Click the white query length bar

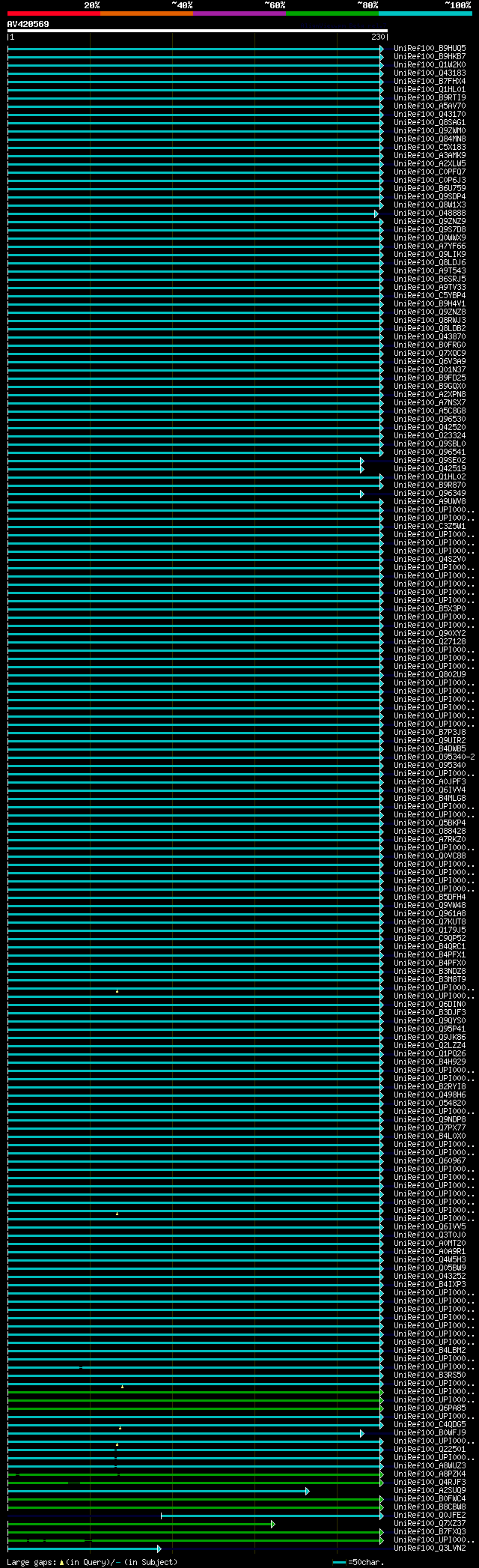198,31
